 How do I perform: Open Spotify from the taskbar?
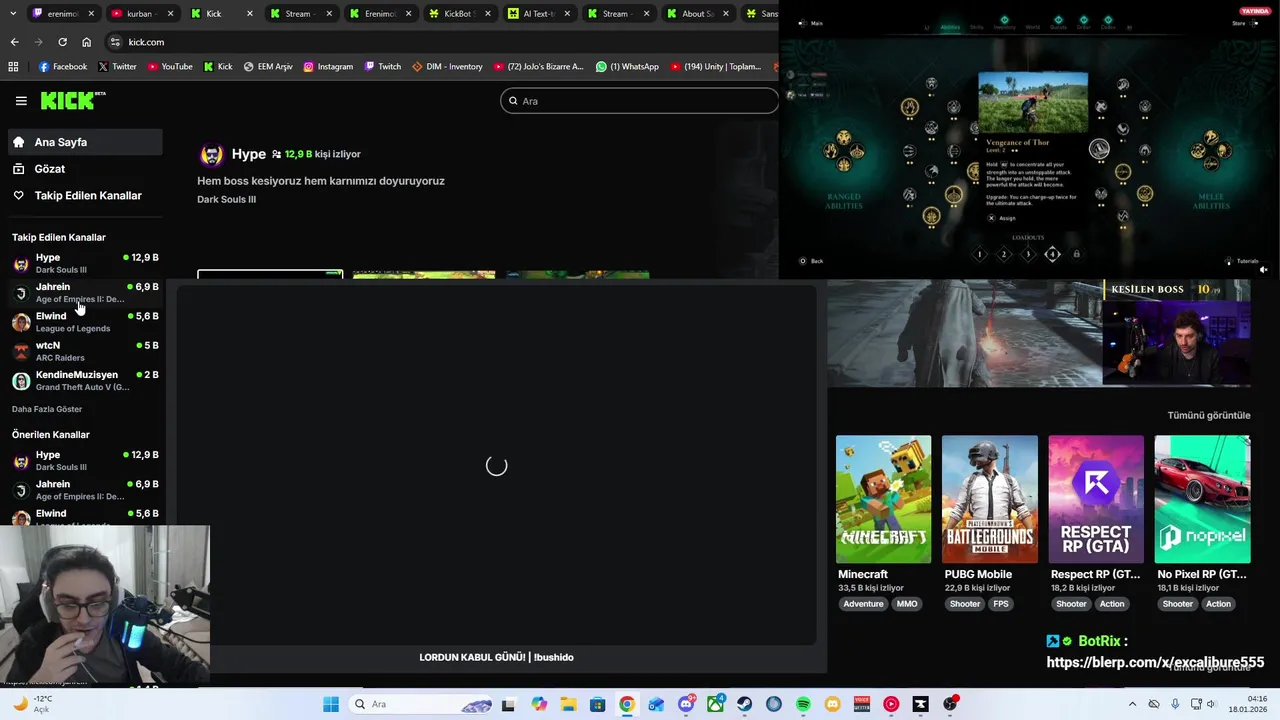[803, 704]
